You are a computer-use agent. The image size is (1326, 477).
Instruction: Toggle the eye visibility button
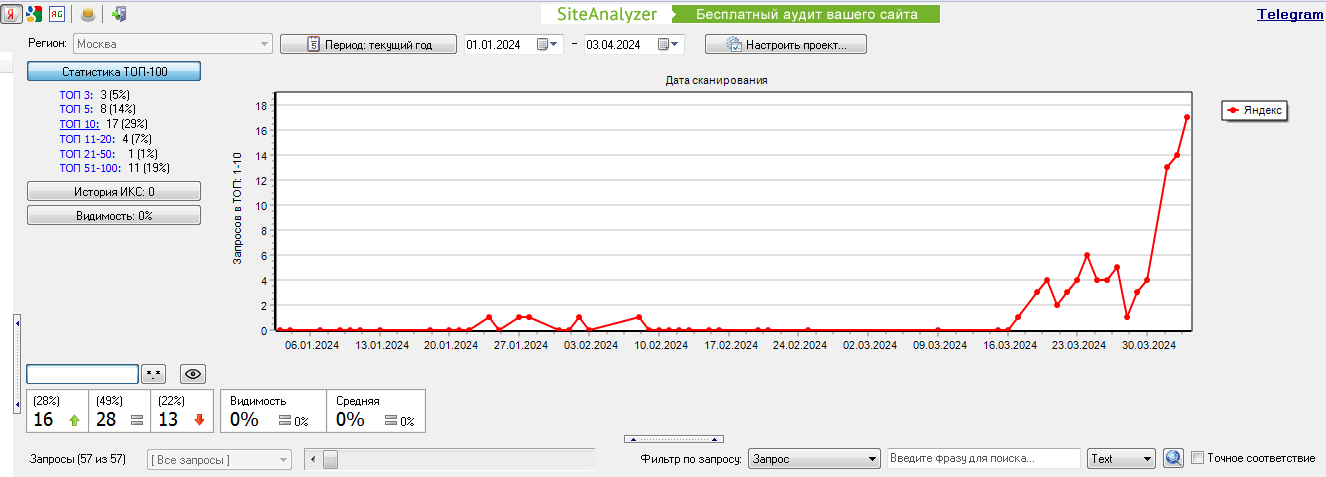click(193, 374)
